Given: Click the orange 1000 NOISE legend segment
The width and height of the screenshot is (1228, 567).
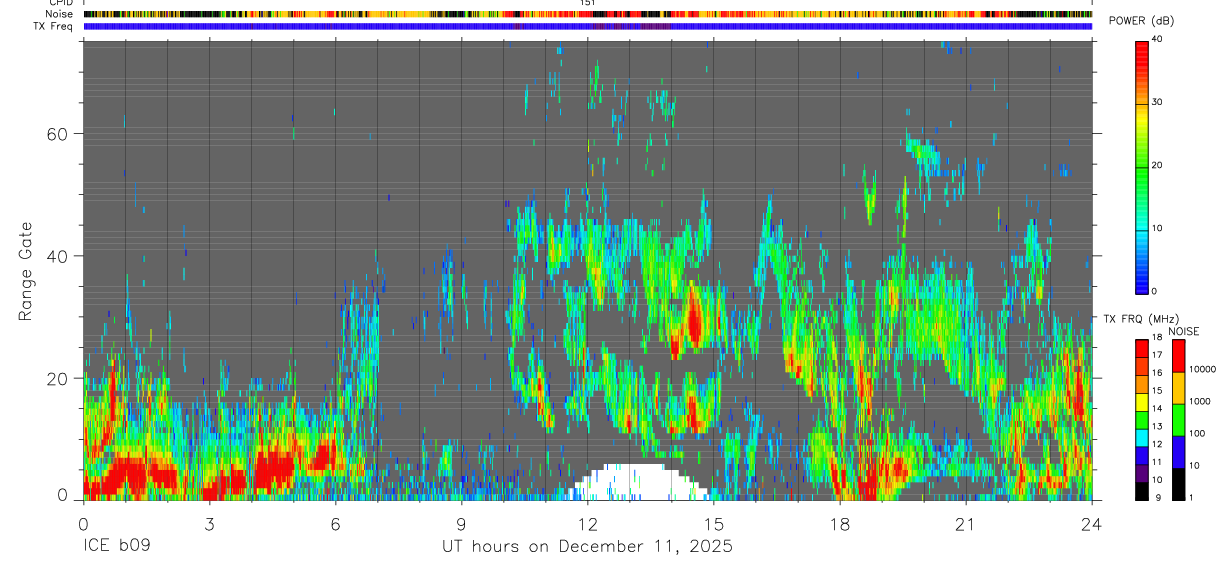Looking at the screenshot, I should [x=1178, y=387].
